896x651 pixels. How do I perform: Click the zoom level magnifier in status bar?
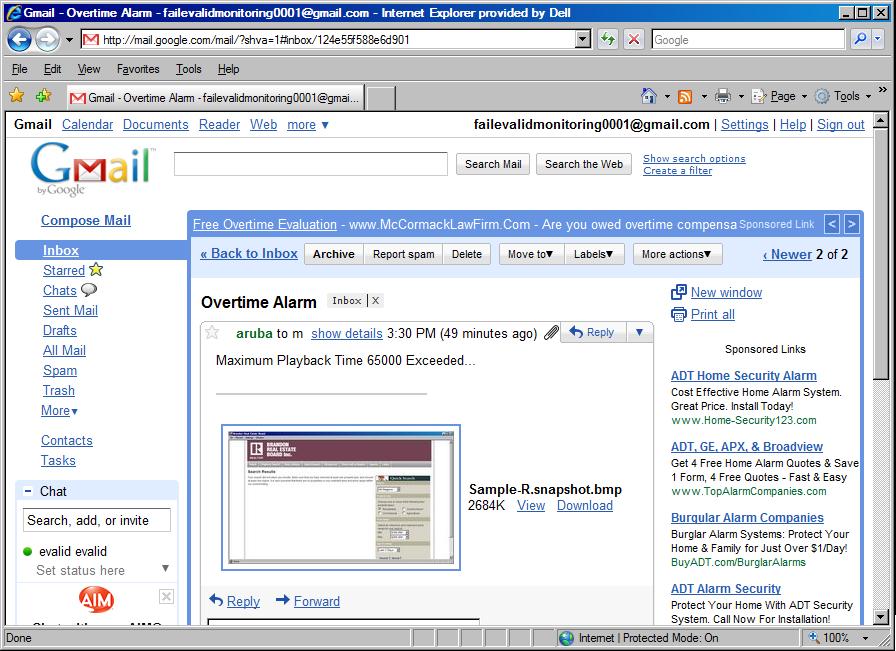[x=812, y=637]
